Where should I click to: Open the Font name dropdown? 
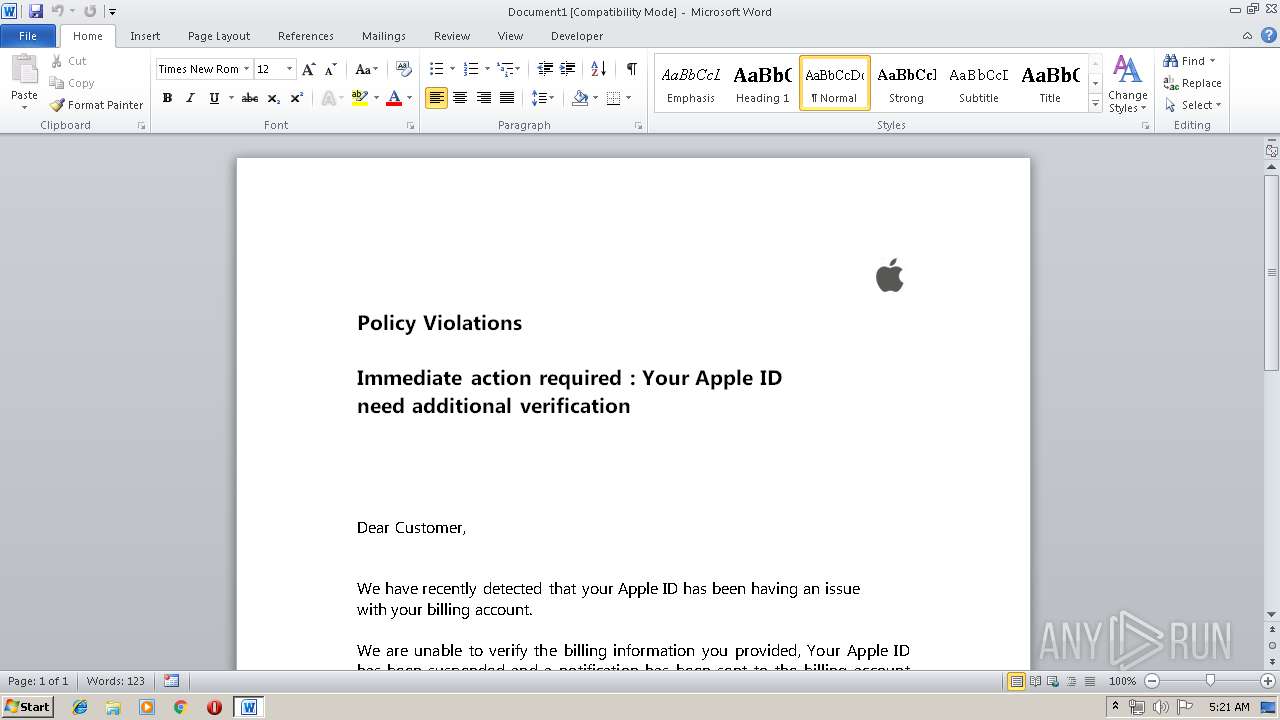(x=246, y=69)
